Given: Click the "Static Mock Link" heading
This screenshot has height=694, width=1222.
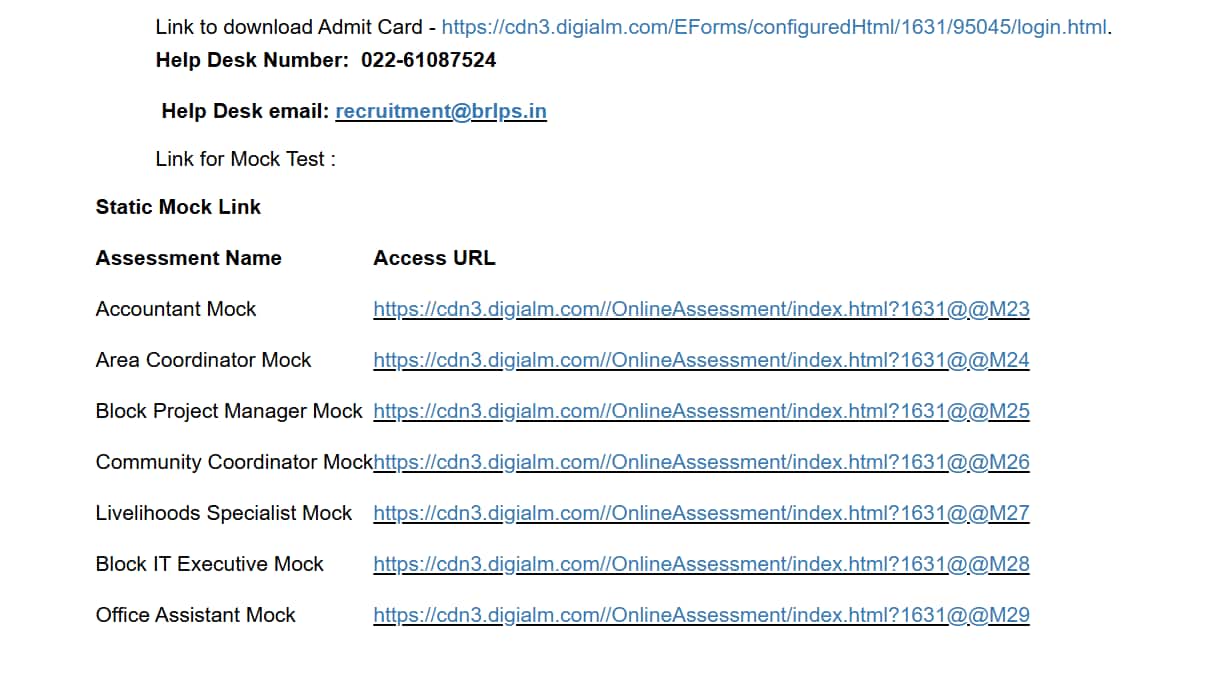Looking at the screenshot, I should pyautogui.click(x=178, y=207).
